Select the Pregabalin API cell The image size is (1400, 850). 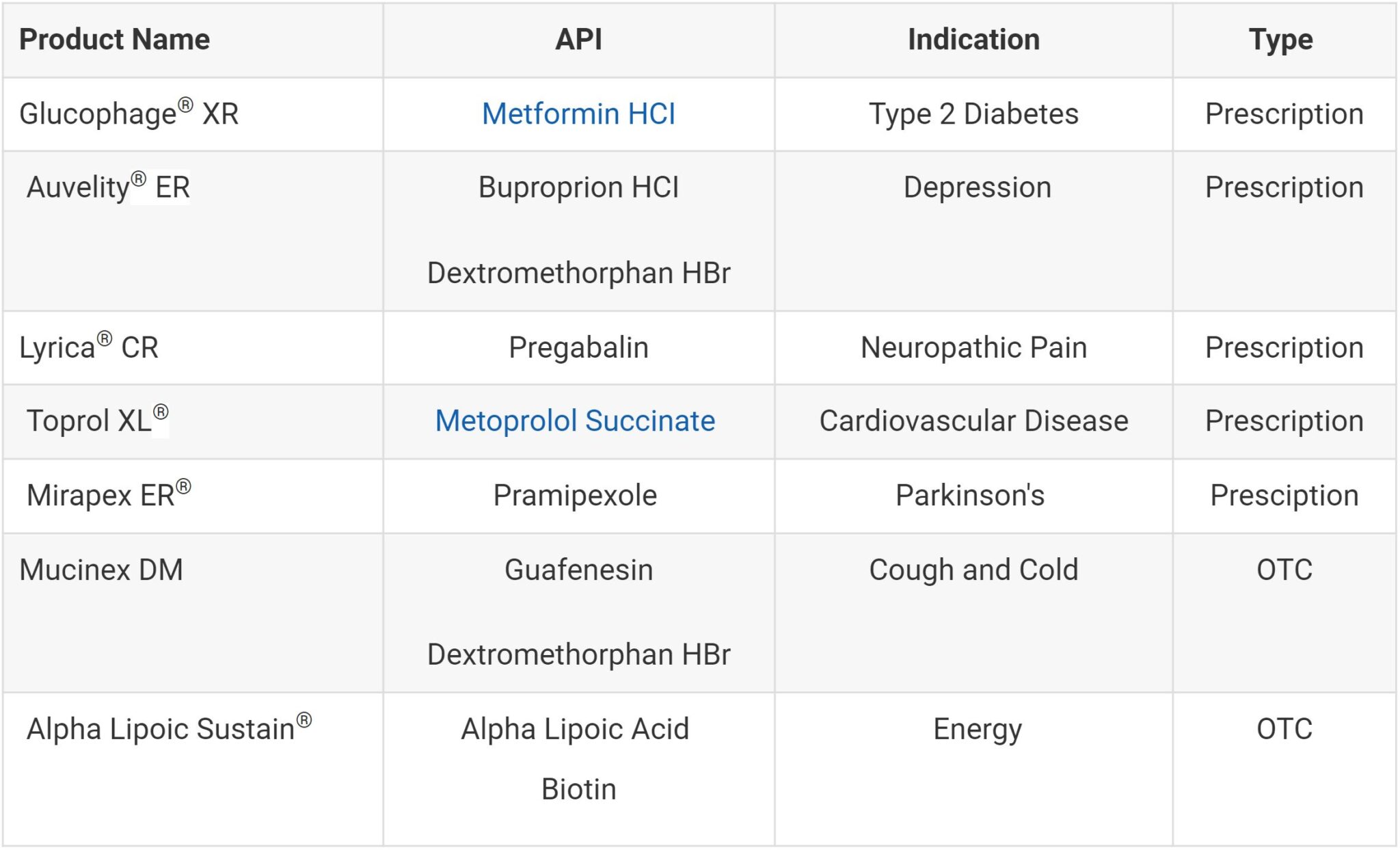(578, 347)
